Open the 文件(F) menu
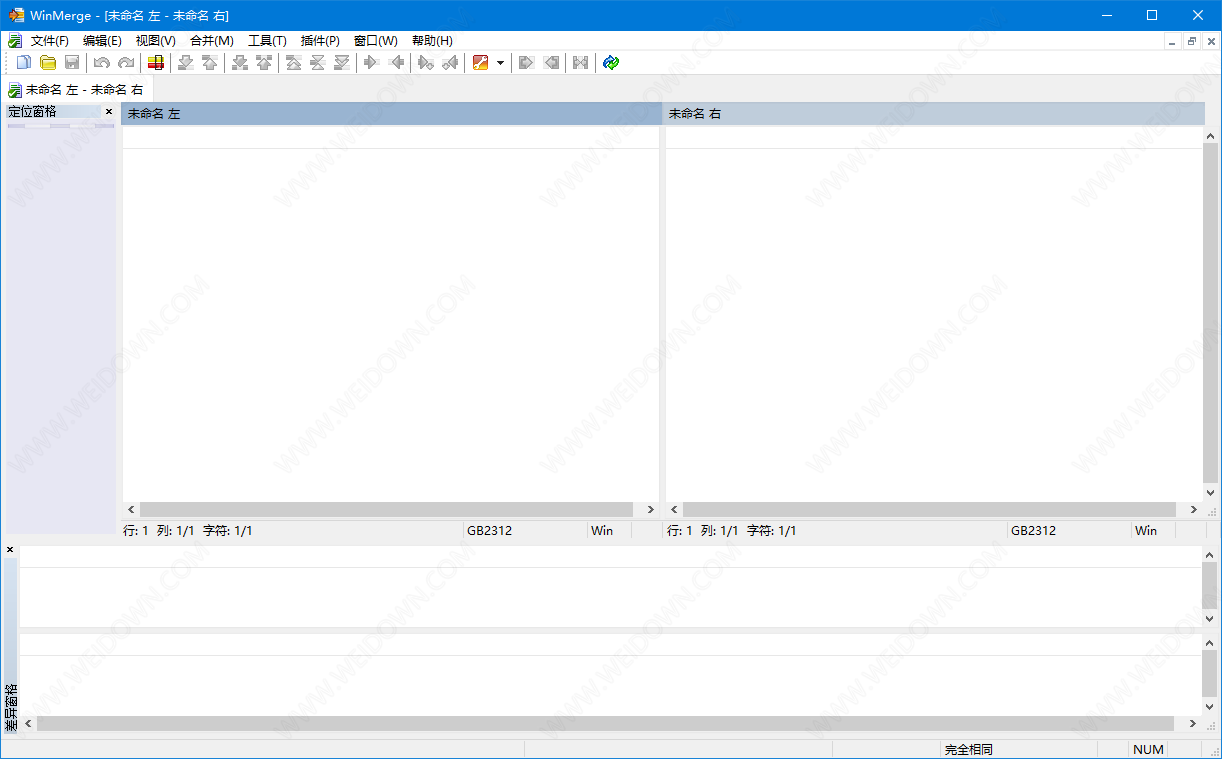1222x759 pixels. point(50,41)
